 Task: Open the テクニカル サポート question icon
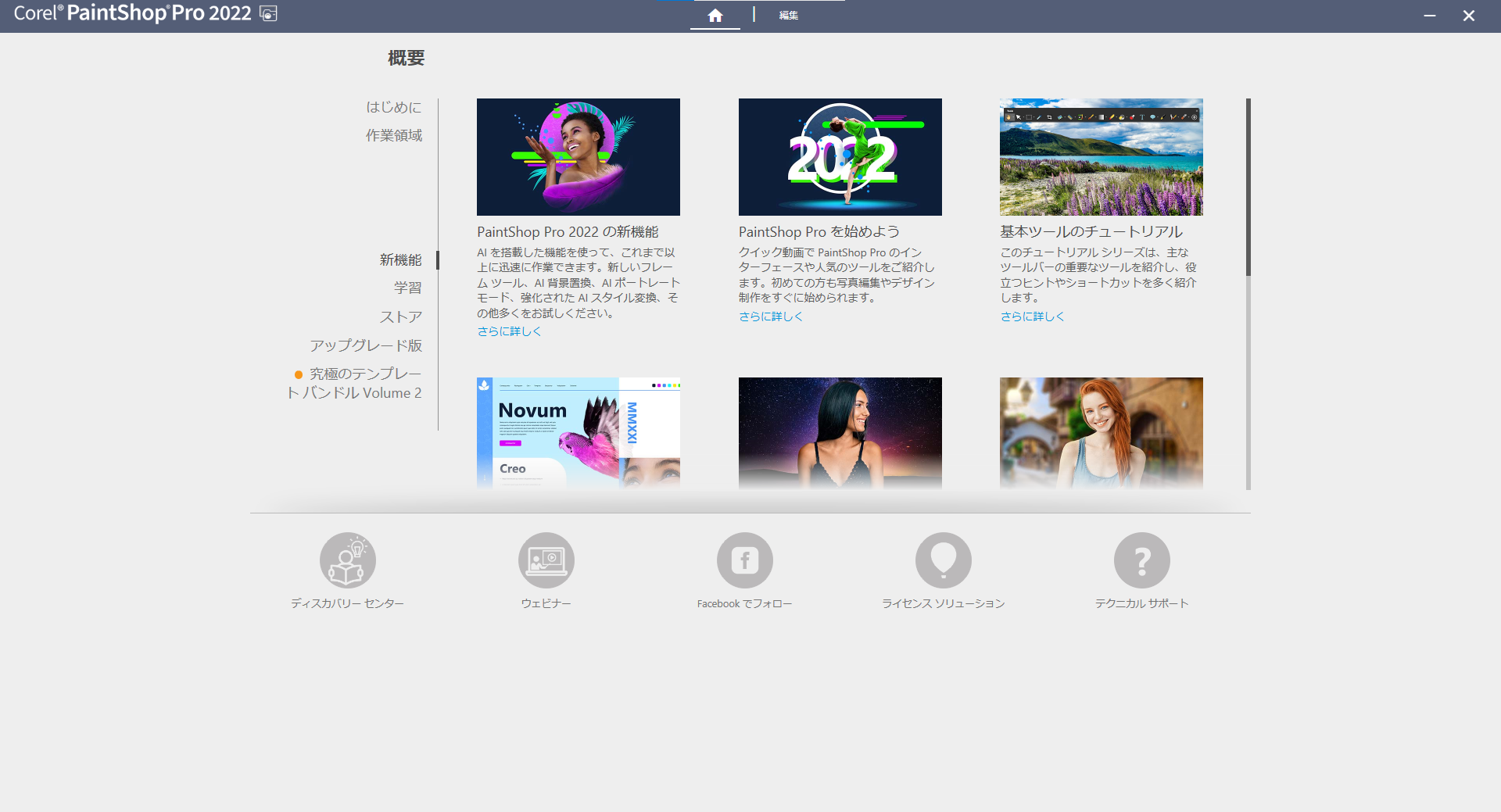pos(1142,560)
